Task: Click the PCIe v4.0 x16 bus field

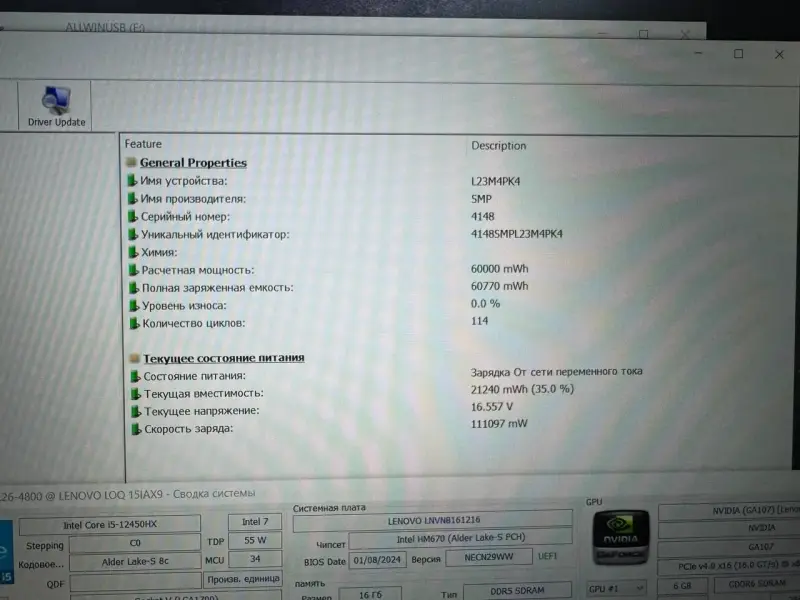Action: pyautogui.click(x=729, y=566)
